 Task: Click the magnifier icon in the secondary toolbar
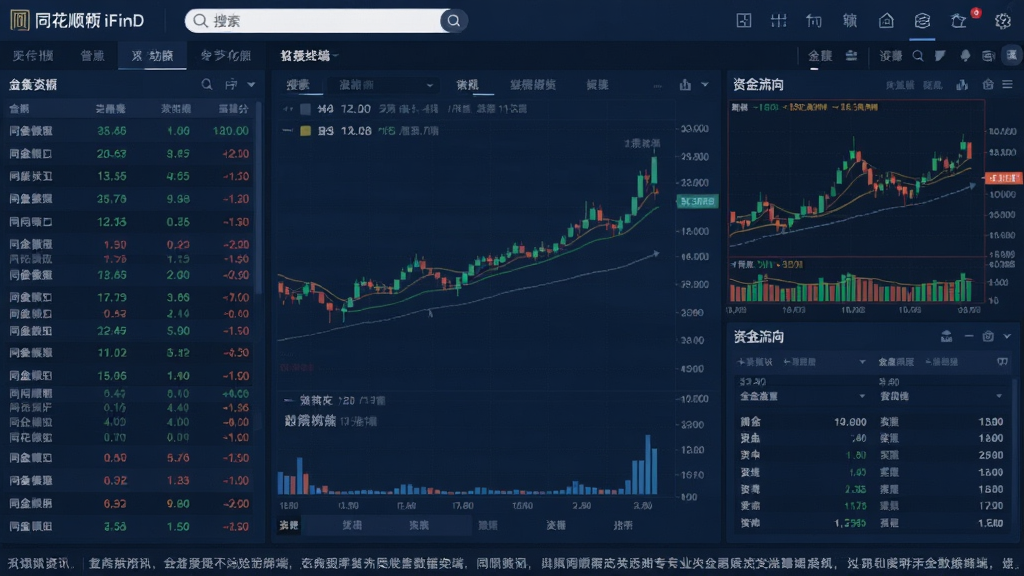(x=918, y=56)
